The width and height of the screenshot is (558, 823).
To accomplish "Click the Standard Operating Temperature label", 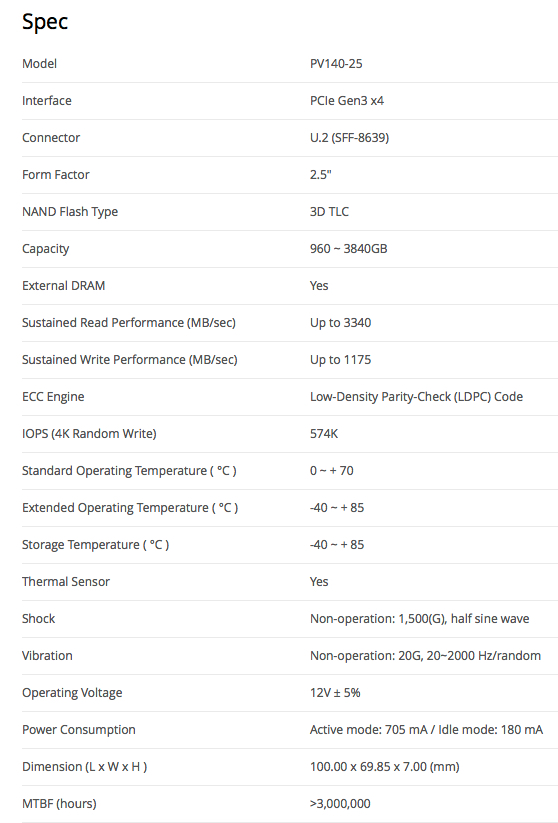I will pyautogui.click(x=129, y=471).
